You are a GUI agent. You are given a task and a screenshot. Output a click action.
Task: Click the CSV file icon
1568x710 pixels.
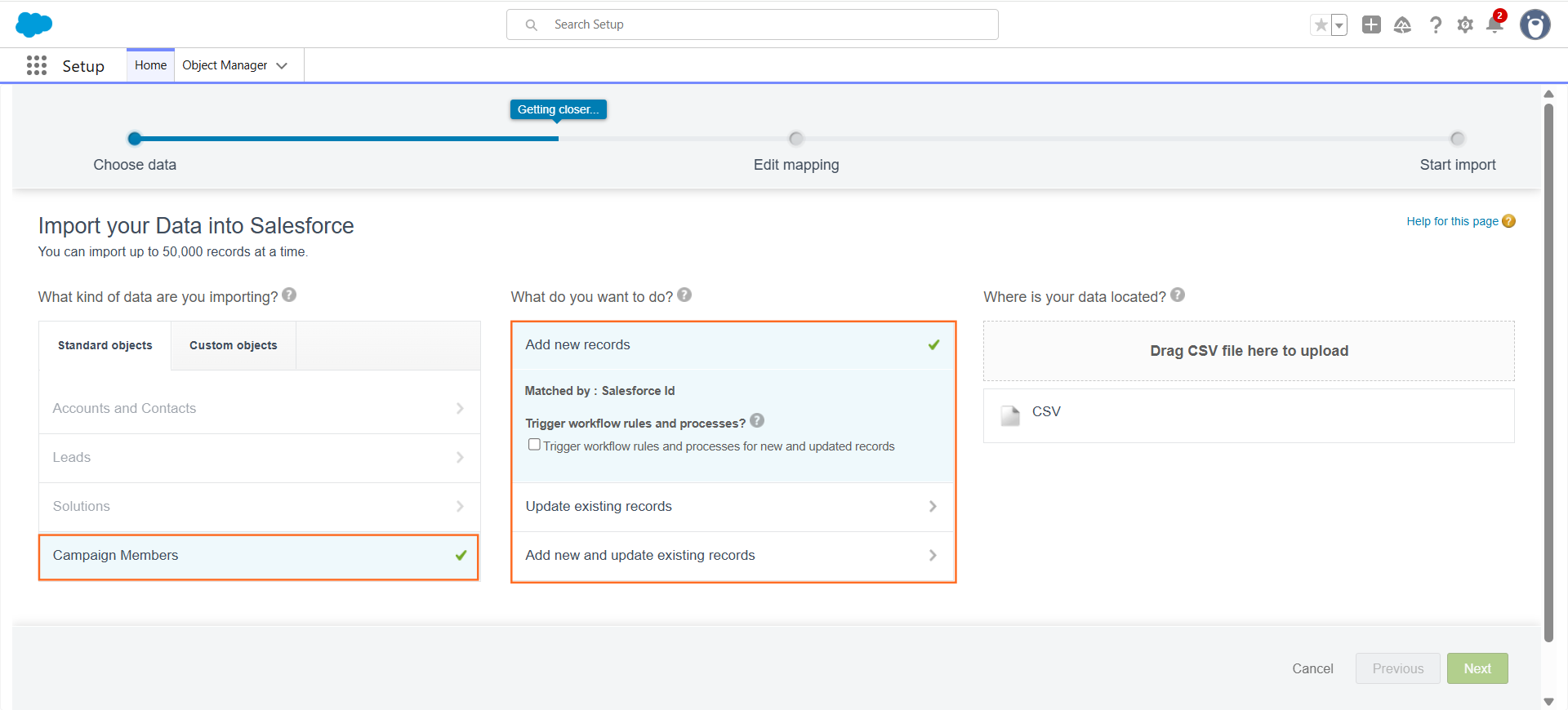click(1010, 415)
